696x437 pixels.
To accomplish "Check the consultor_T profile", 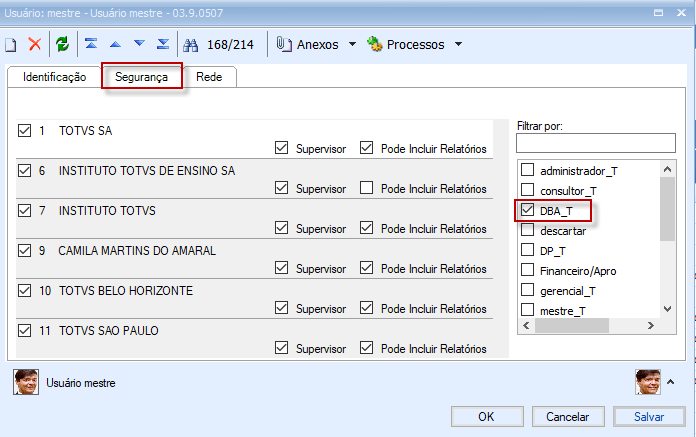I will coord(527,190).
